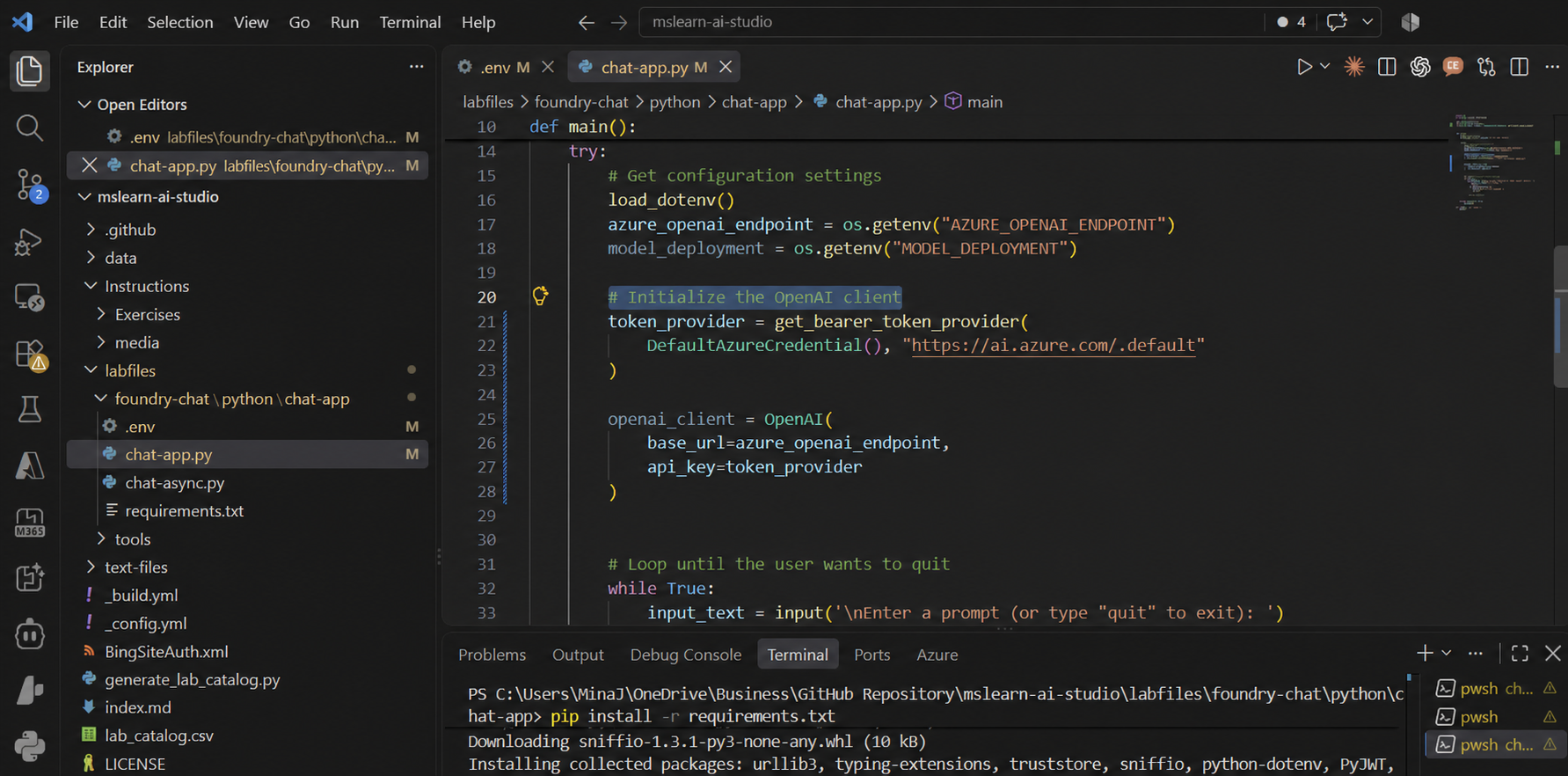Open the File menu
This screenshot has height=776, width=1568.
[66, 22]
